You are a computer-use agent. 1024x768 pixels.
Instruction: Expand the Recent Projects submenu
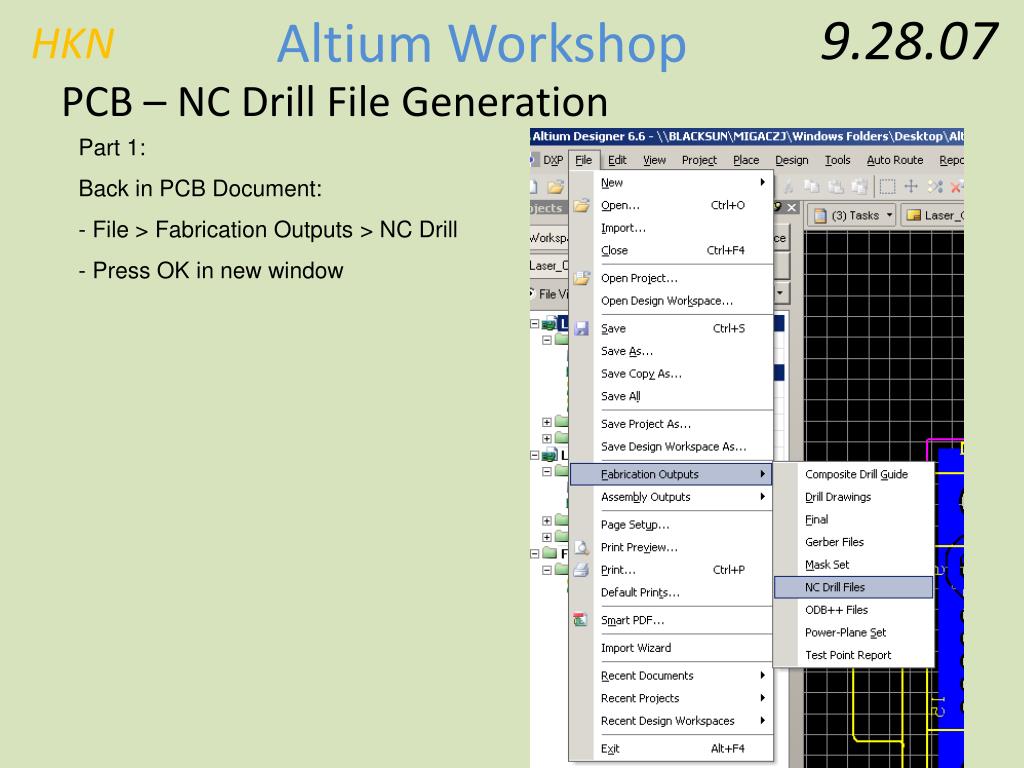click(x=672, y=698)
